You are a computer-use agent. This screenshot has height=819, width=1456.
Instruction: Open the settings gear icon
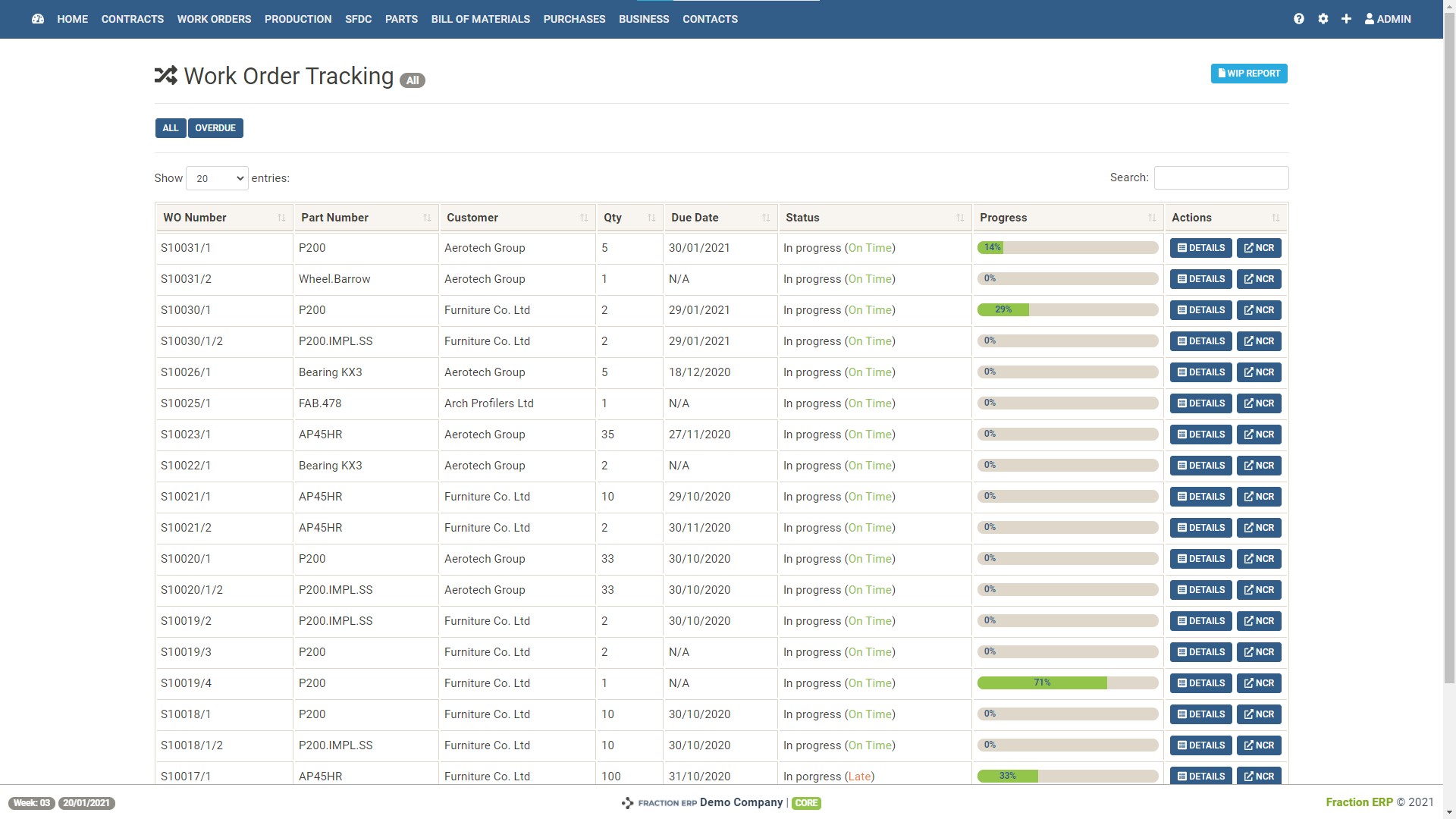(x=1323, y=19)
